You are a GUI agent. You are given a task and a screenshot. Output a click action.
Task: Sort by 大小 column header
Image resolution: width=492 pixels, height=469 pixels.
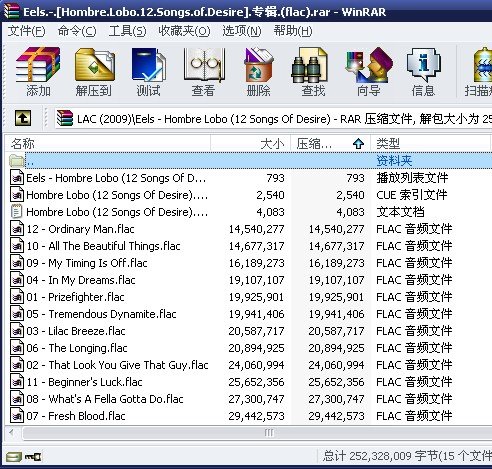point(251,144)
